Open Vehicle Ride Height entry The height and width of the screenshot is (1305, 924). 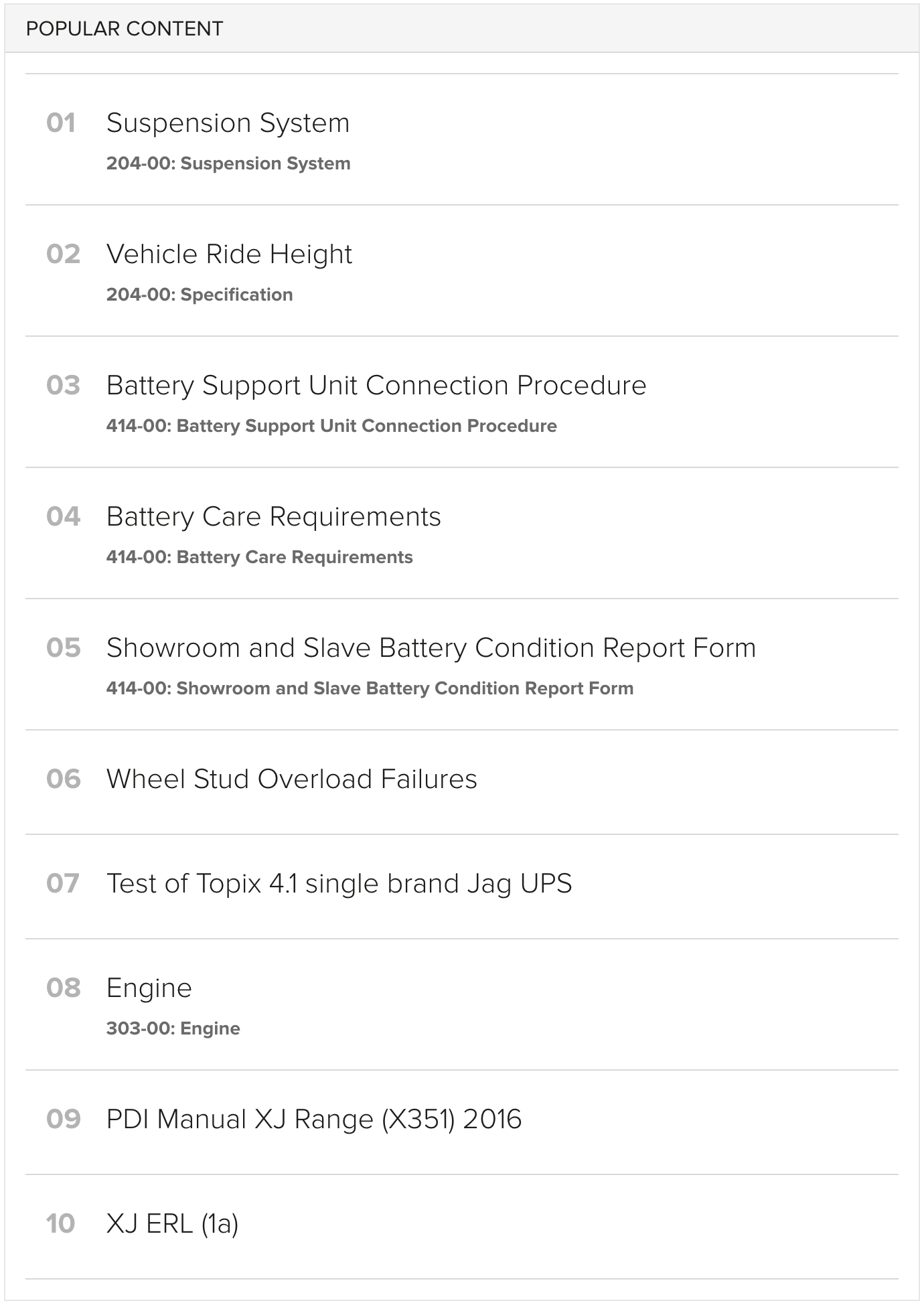coord(229,254)
